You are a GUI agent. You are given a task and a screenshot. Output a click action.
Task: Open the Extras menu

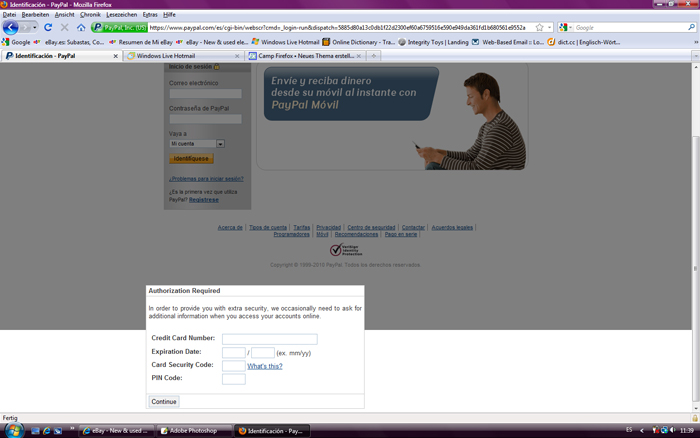150,15
